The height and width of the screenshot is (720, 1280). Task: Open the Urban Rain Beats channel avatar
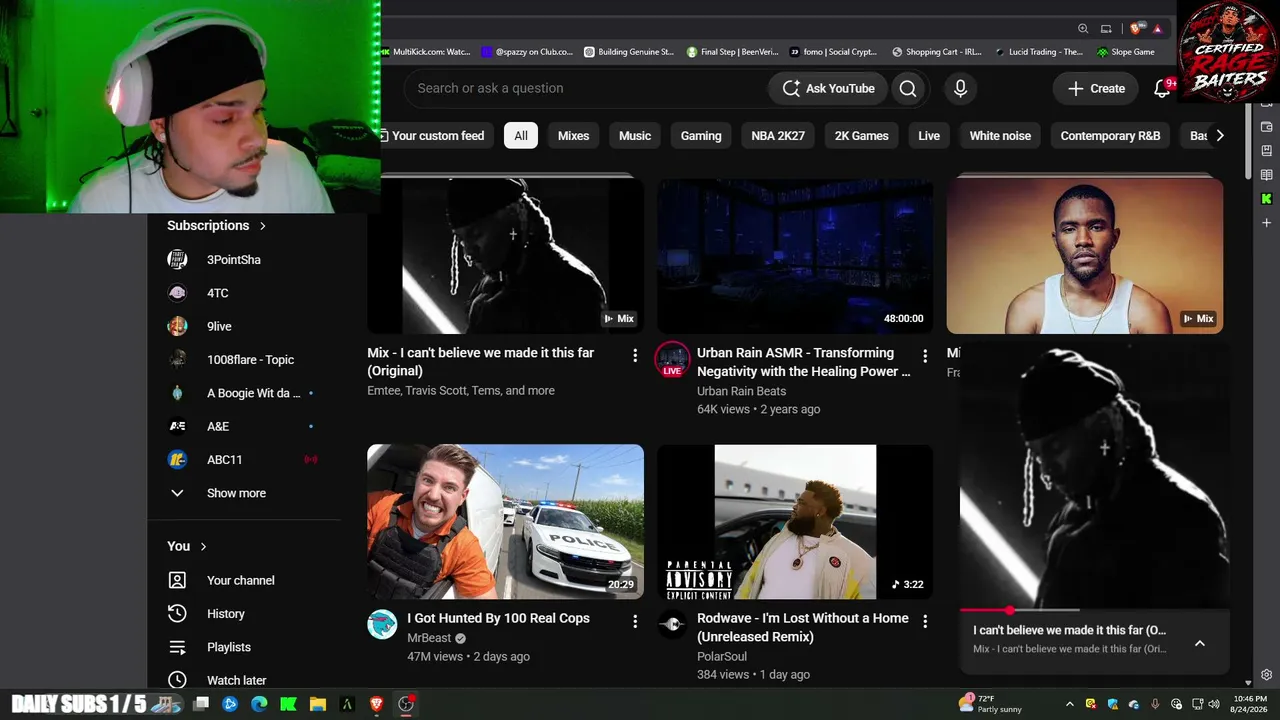[672, 359]
